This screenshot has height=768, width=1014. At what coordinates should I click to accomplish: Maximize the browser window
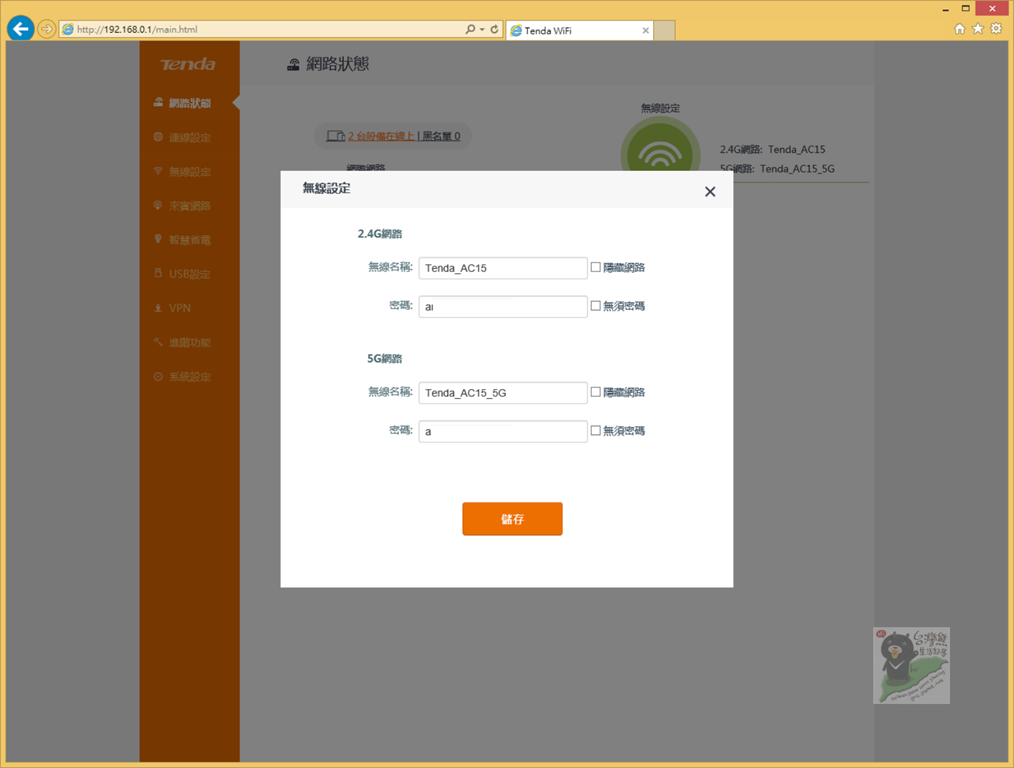coord(965,8)
